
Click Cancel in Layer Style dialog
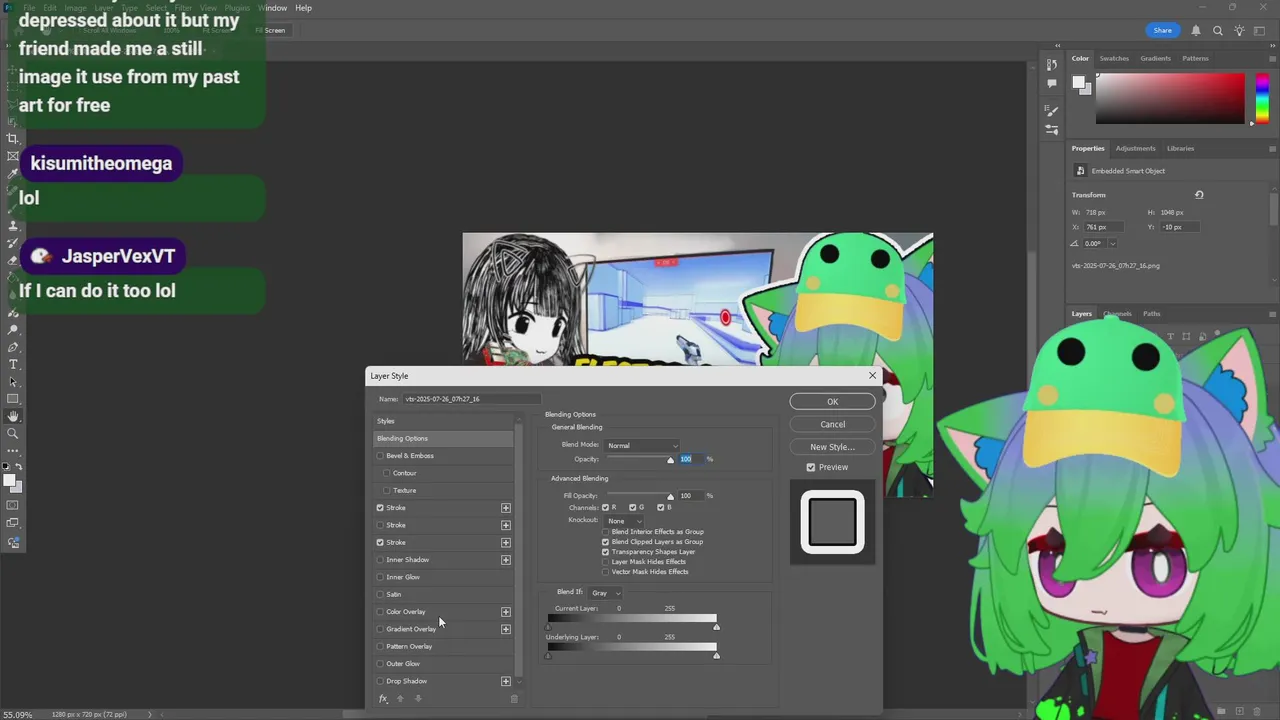point(832,424)
